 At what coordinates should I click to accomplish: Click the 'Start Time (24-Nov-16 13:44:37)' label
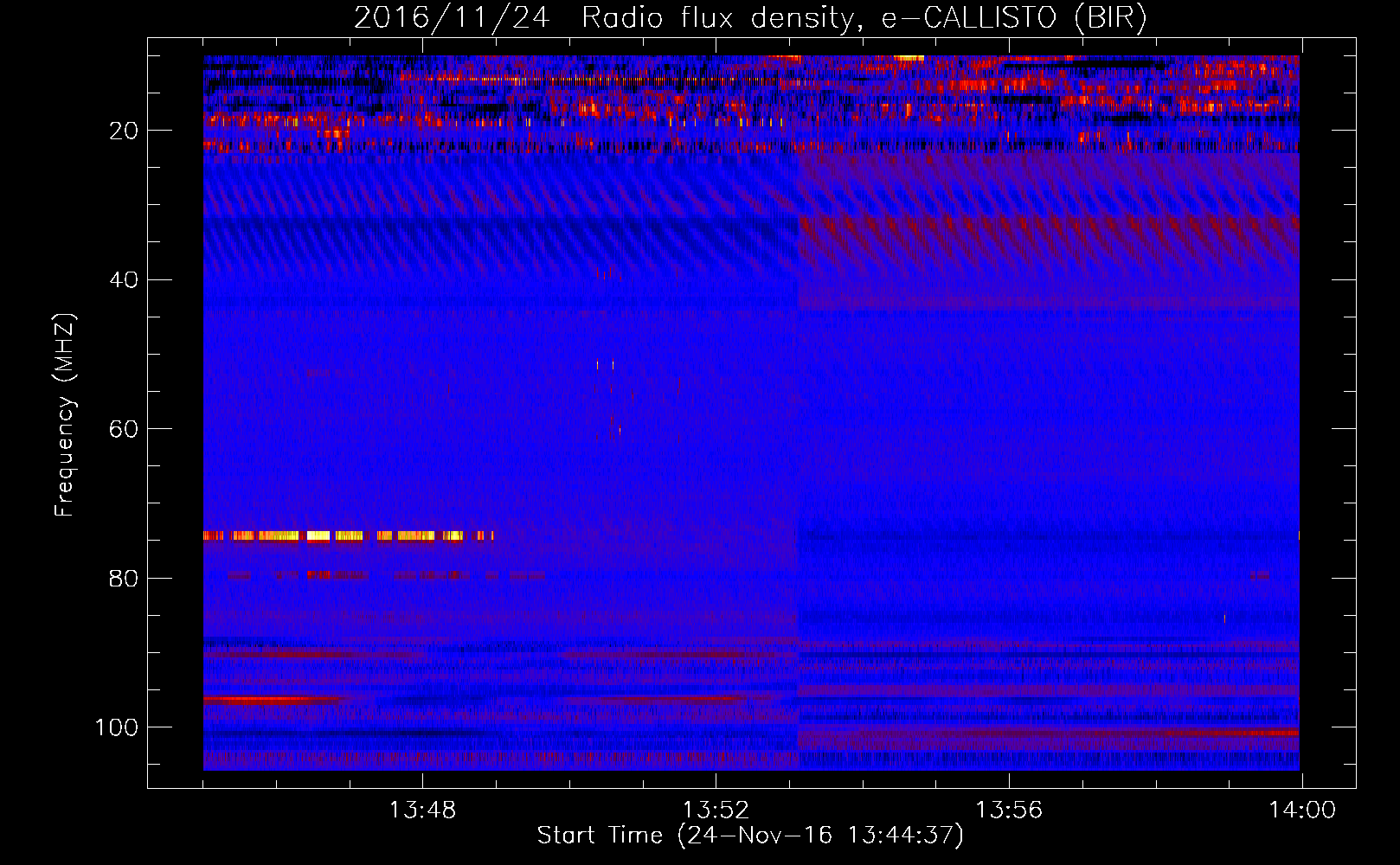[750, 836]
